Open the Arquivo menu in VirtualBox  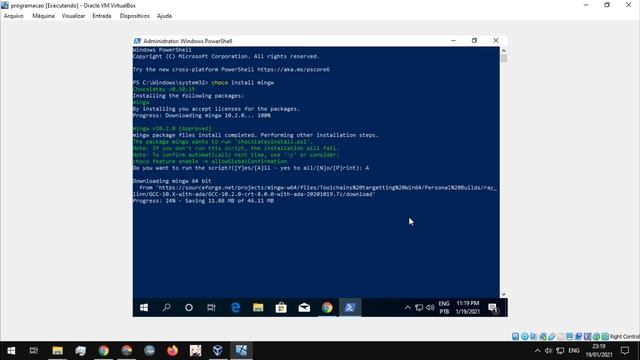[13, 16]
